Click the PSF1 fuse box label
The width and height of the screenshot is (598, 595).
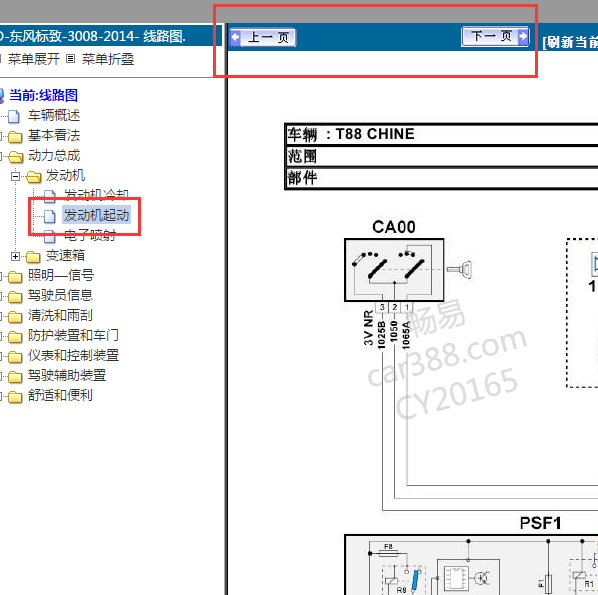coord(540,523)
